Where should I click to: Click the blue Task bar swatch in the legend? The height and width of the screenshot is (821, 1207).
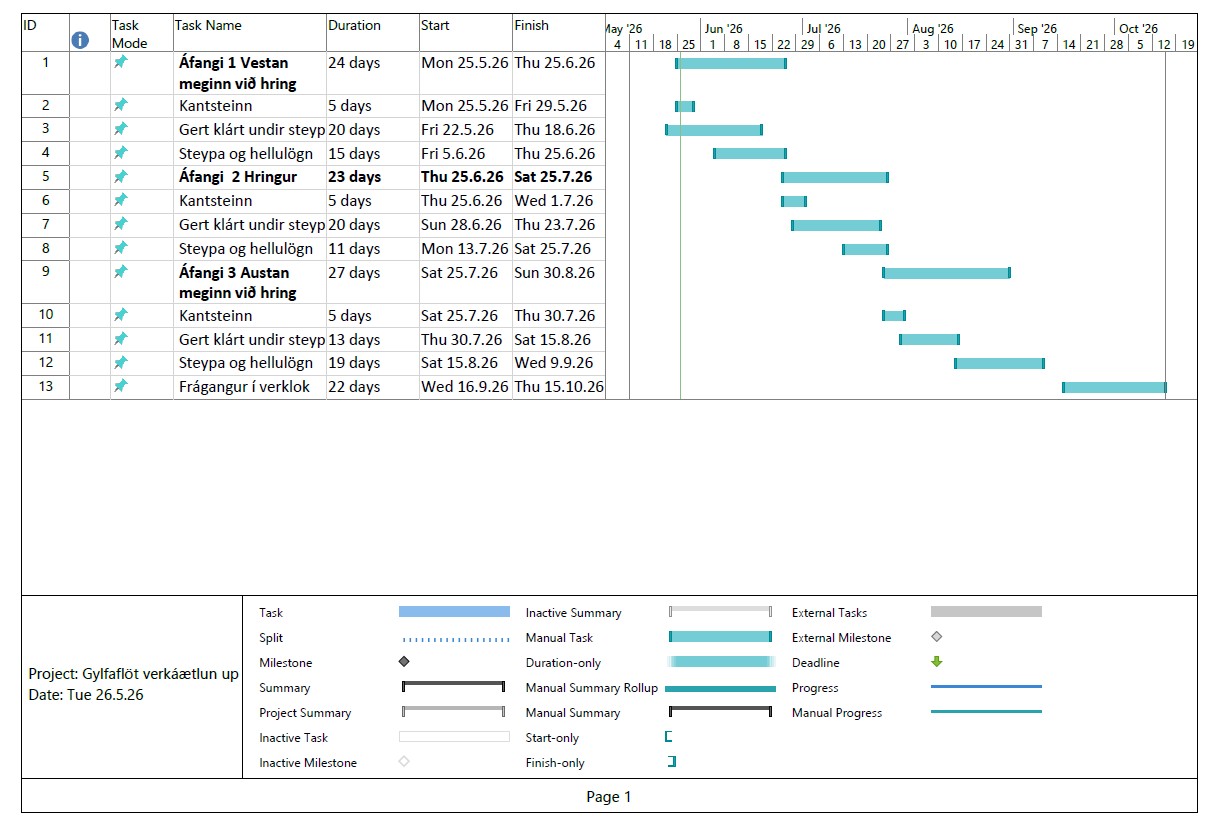[x=454, y=612]
